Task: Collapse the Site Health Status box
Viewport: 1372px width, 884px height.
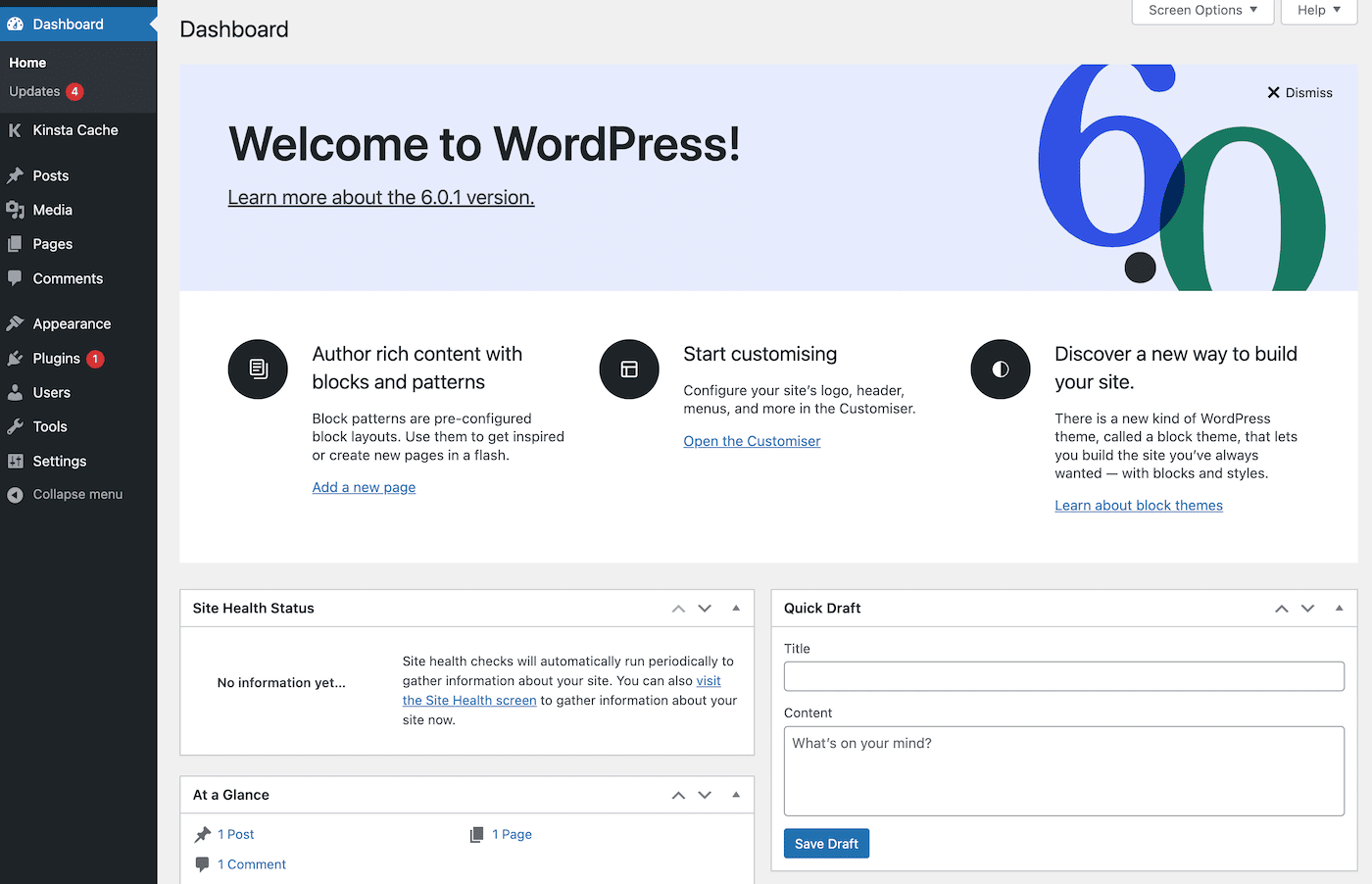Action: pos(736,608)
